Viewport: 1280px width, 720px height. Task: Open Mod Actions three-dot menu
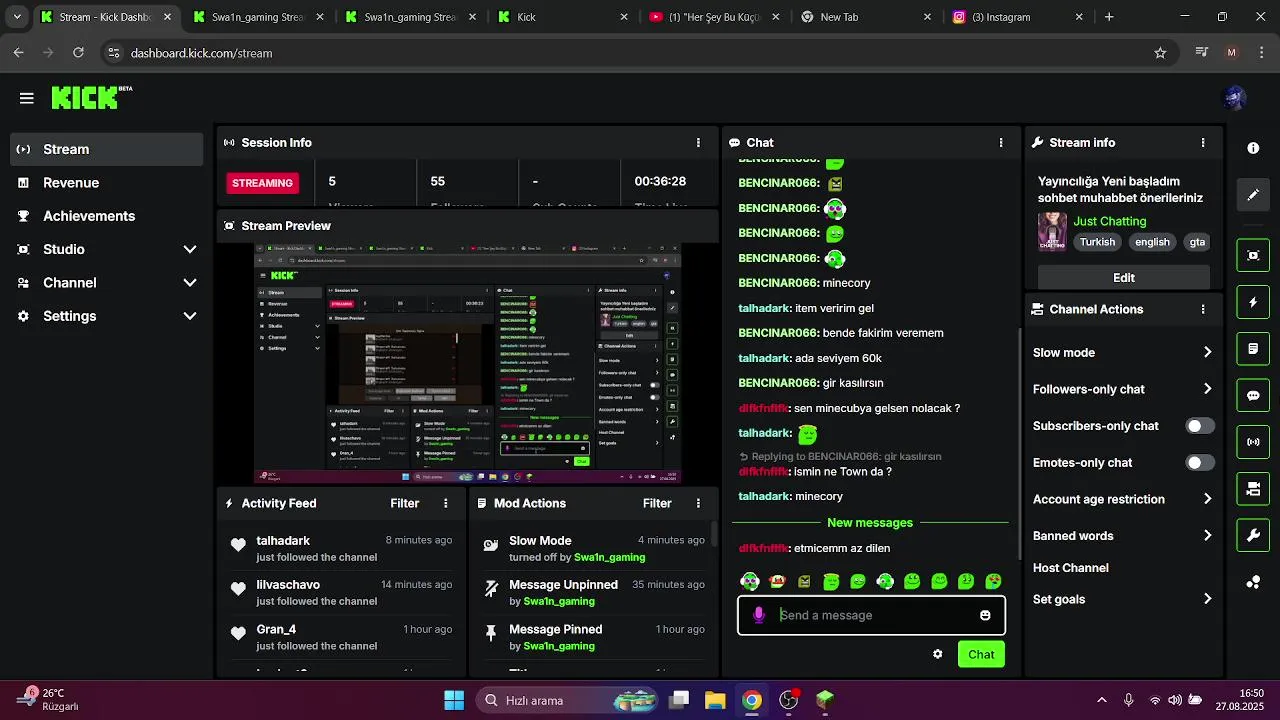click(698, 504)
